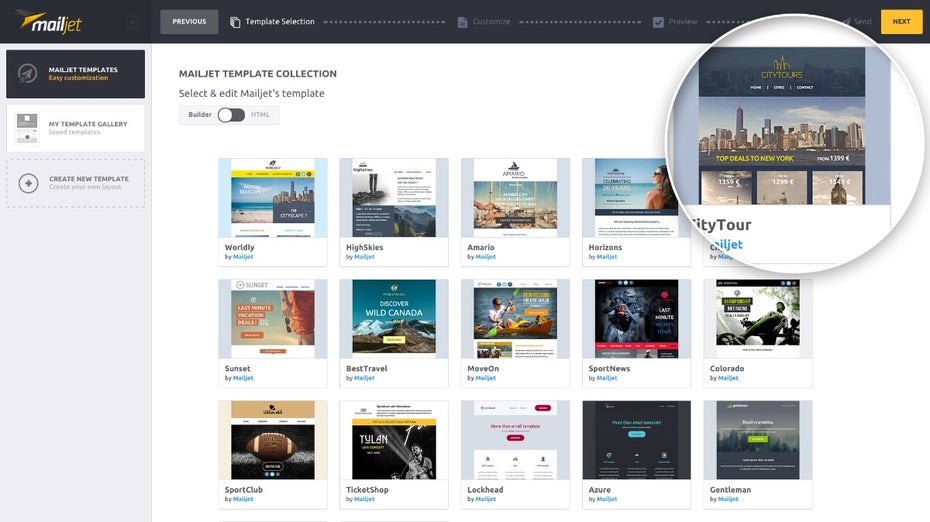Screen dimensions: 930x522
Task: Click the Mailjet link under Worldly
Action: coord(243,257)
